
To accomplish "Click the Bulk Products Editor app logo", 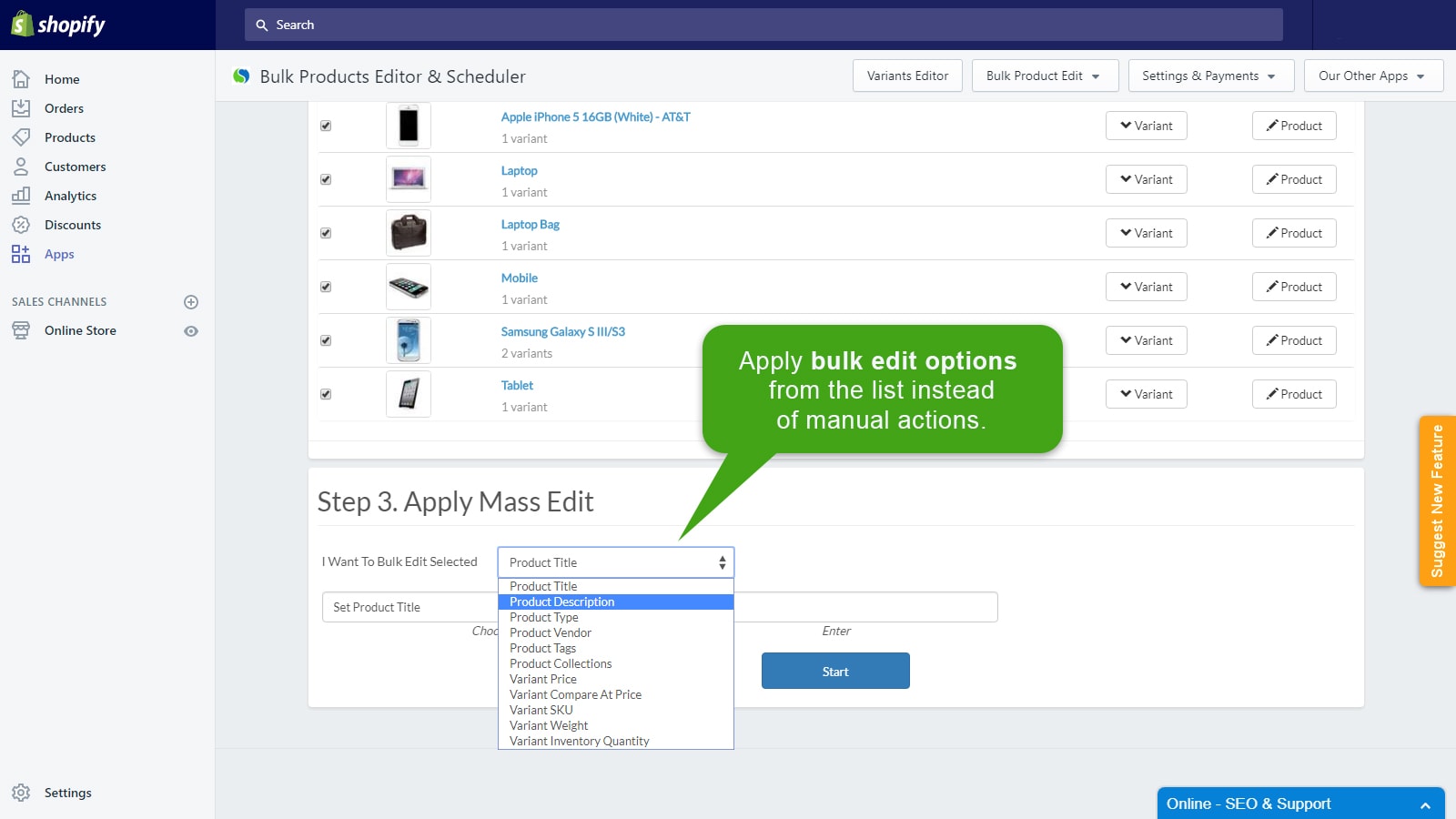I will [x=241, y=76].
